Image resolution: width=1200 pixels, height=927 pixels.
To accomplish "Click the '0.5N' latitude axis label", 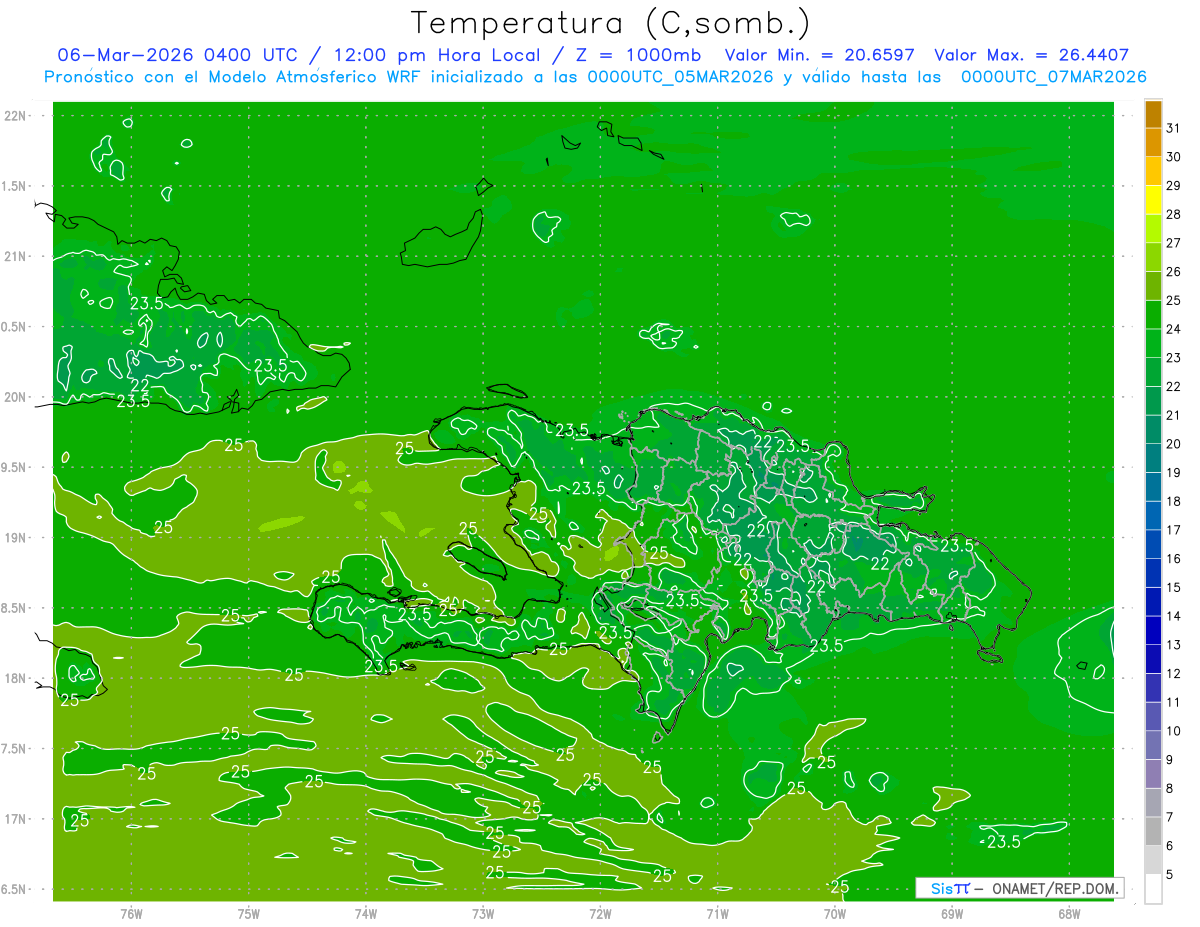I will click(x=14, y=327).
